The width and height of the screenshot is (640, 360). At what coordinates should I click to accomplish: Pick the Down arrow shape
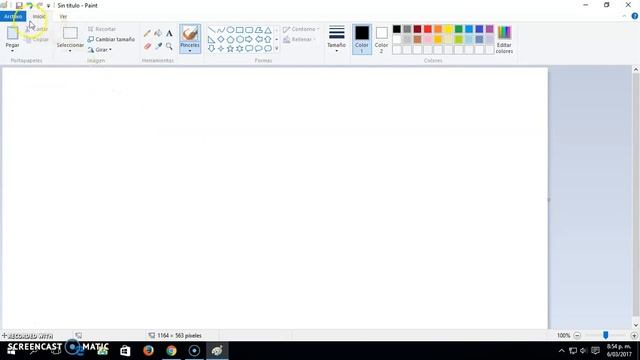pos(211,49)
